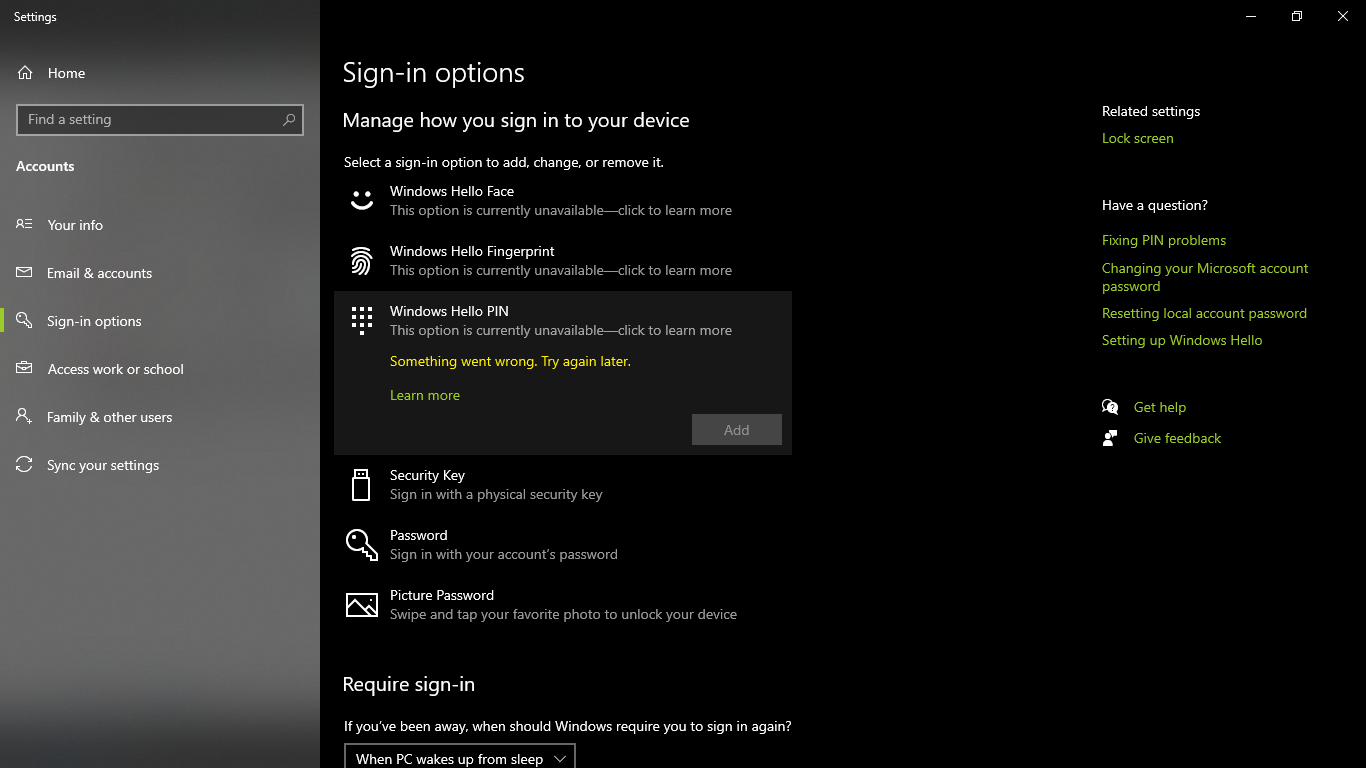Viewport: 1366px width, 768px height.
Task: Select the Password sign-in option
Action: tap(563, 544)
